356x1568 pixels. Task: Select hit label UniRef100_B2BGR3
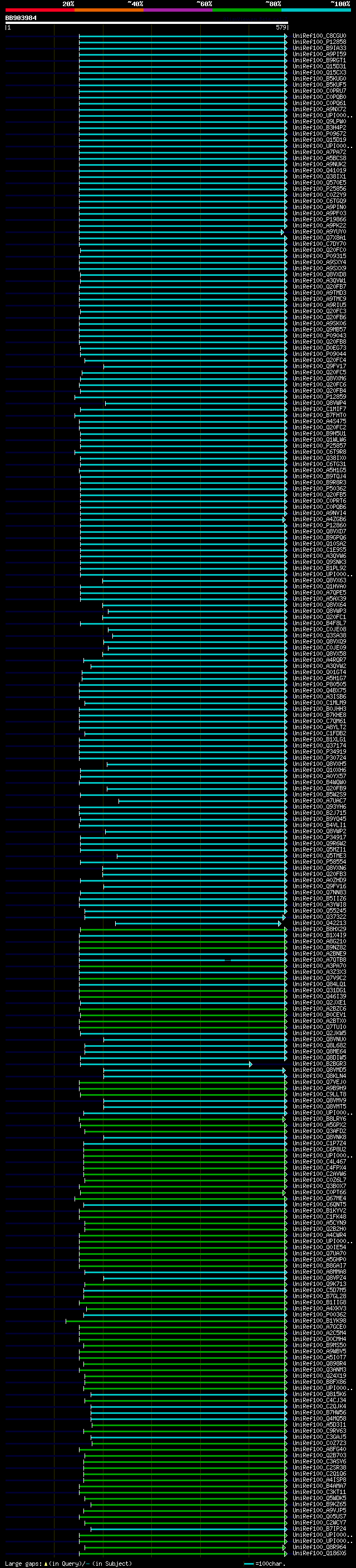(x=319, y=1064)
